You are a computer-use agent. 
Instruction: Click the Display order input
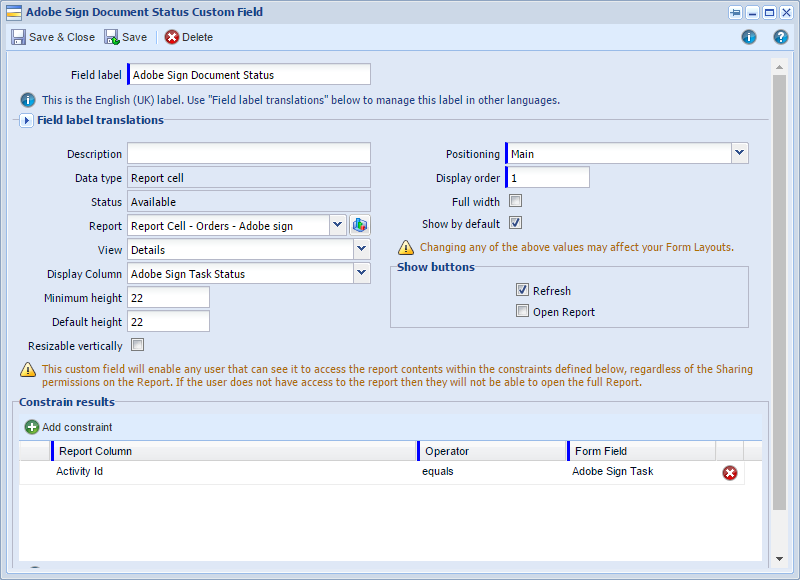pyautogui.click(x=547, y=178)
